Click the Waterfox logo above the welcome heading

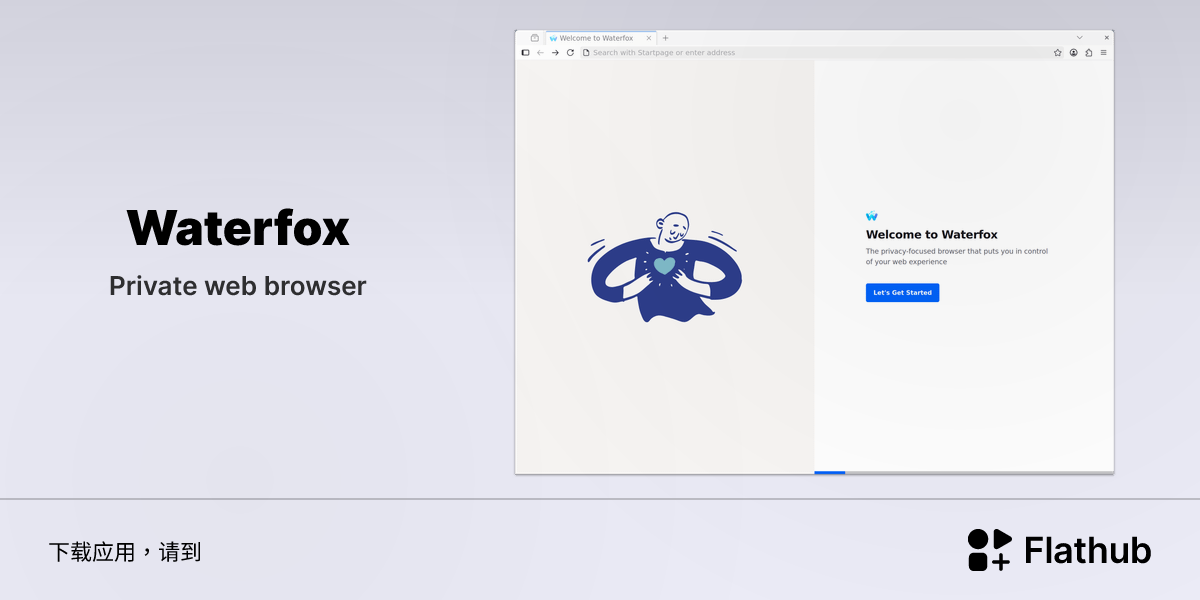click(871, 216)
